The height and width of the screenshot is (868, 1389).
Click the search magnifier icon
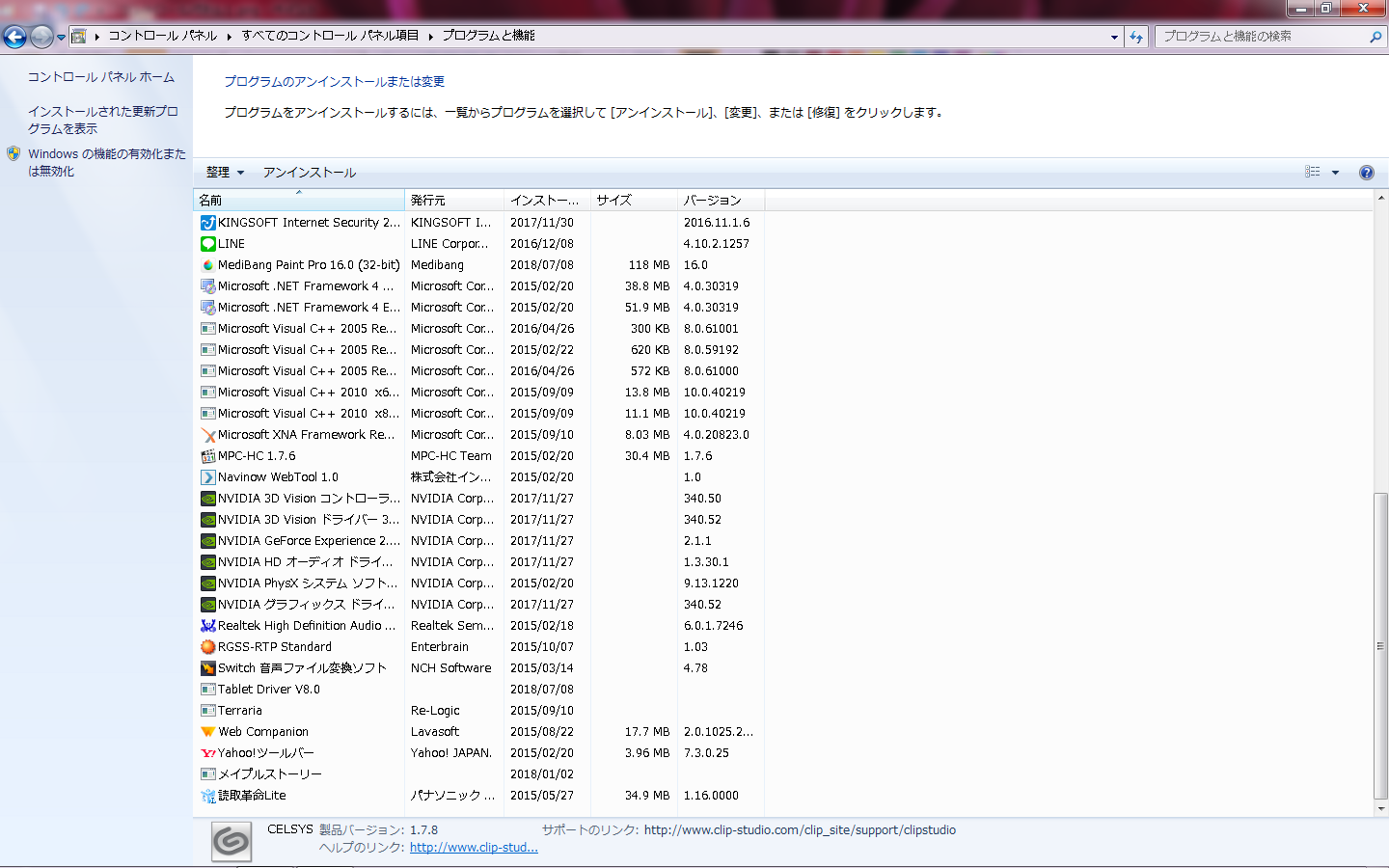(1375, 37)
